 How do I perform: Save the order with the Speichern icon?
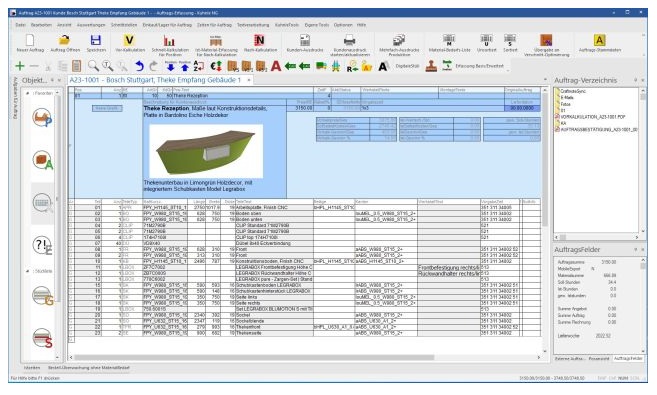[96, 44]
